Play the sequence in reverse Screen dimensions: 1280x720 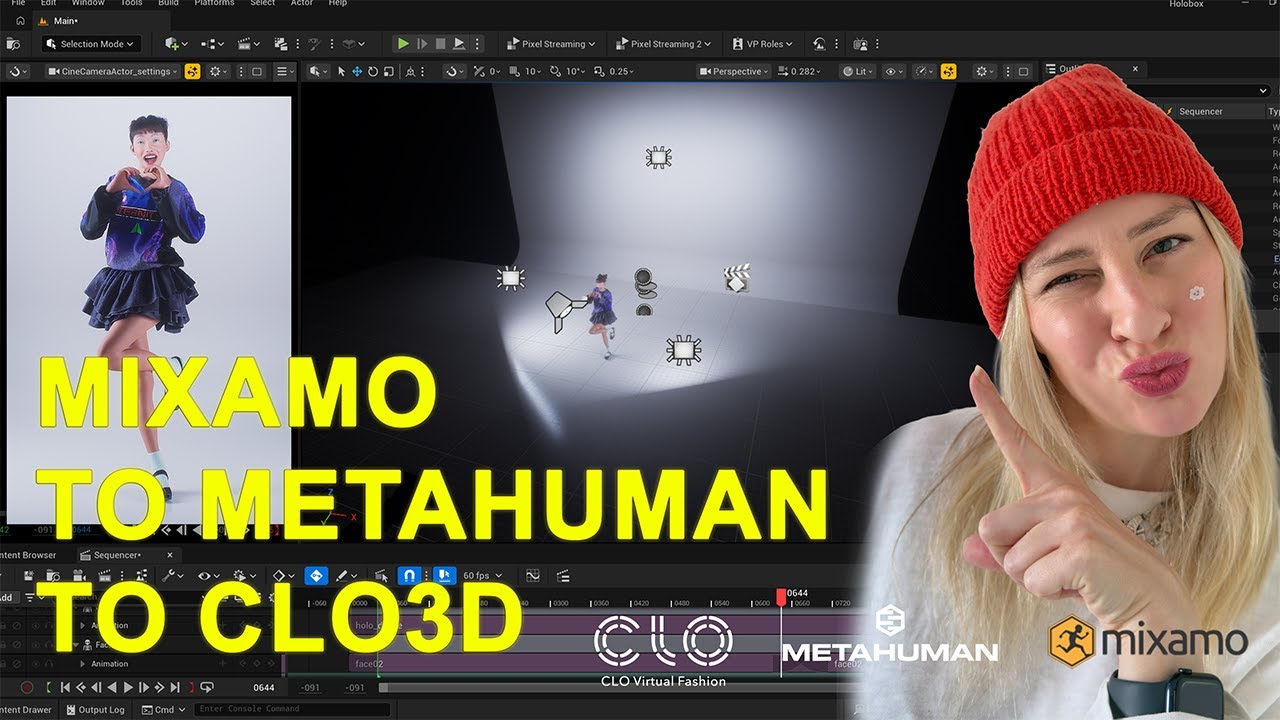pos(112,688)
